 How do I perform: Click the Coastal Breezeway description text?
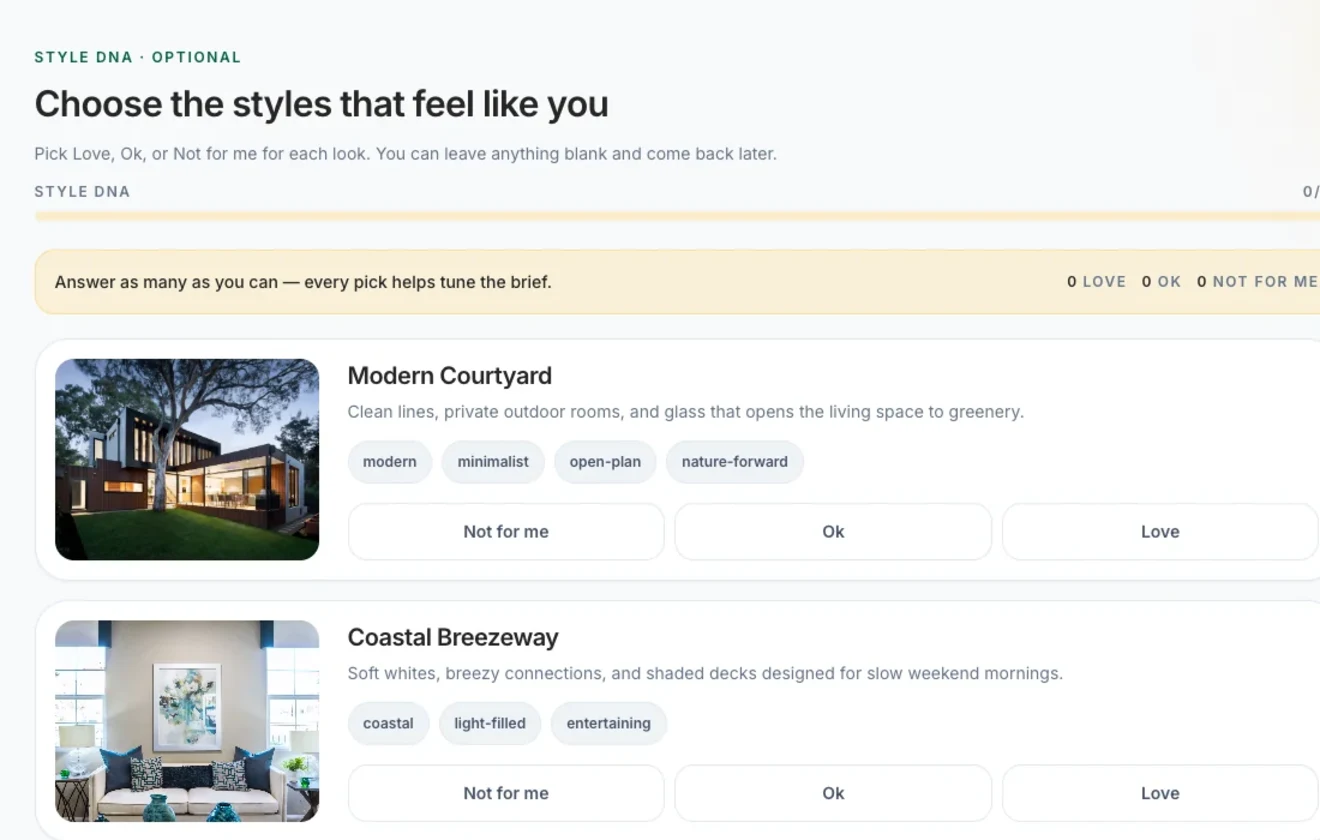tap(705, 674)
